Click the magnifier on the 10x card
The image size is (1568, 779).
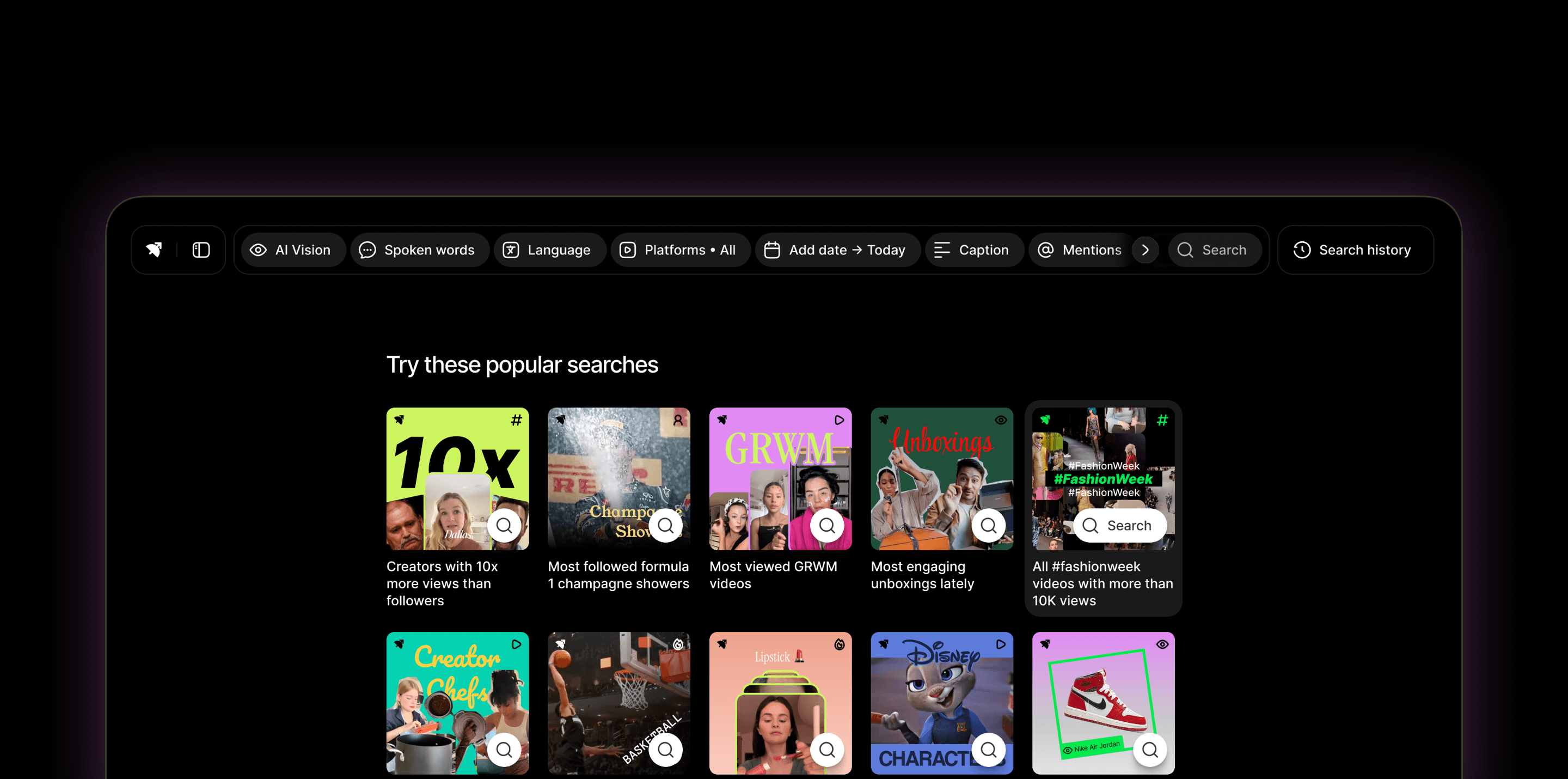point(504,525)
